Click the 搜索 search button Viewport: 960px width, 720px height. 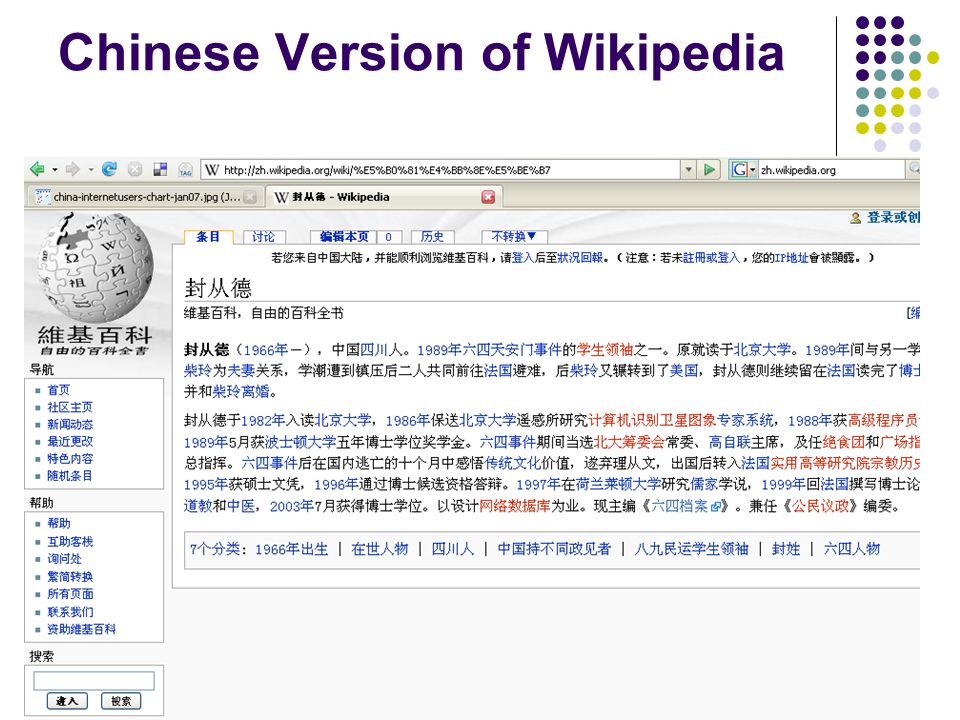pyautogui.click(x=121, y=701)
